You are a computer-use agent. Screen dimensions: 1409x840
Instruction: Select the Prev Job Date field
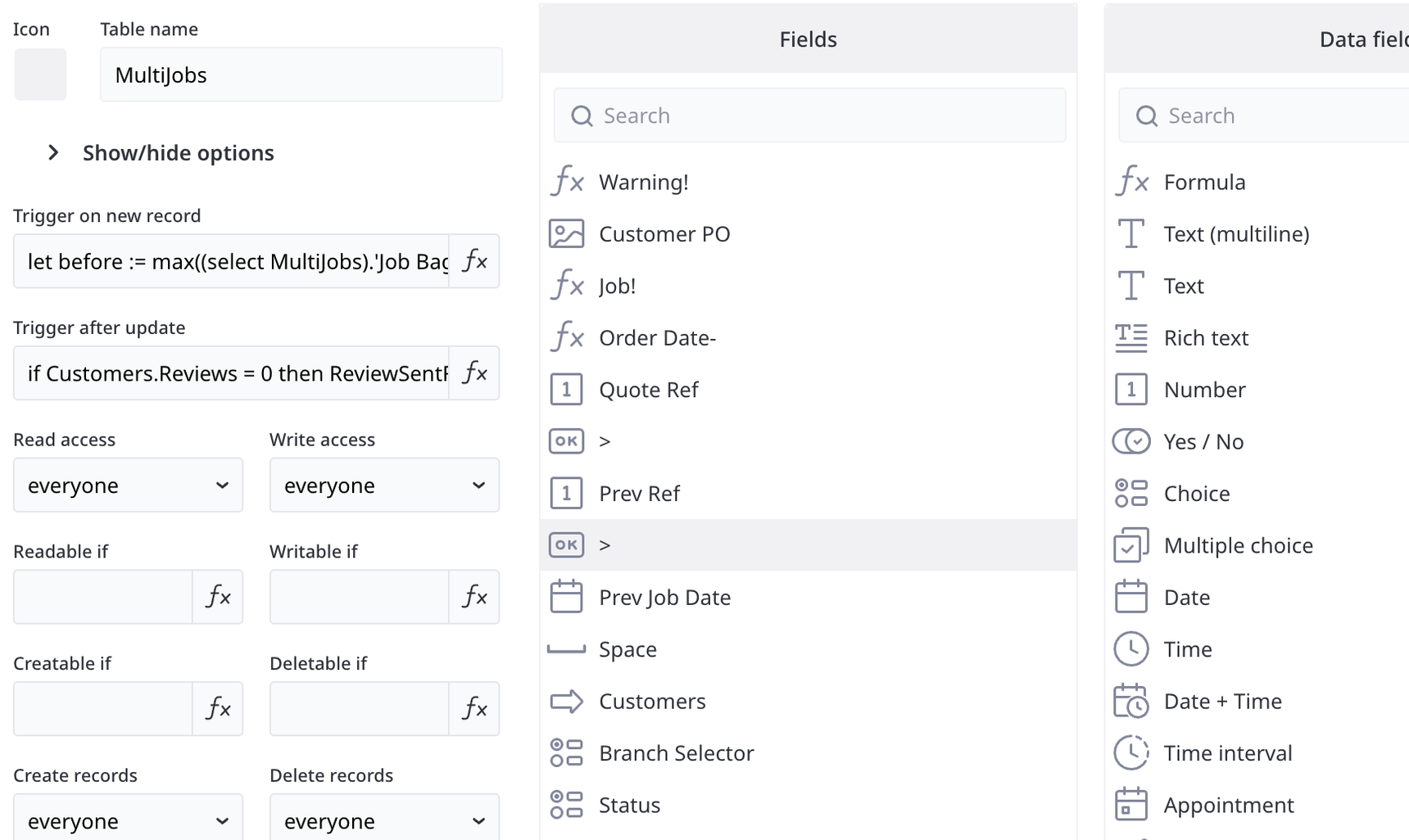(664, 598)
